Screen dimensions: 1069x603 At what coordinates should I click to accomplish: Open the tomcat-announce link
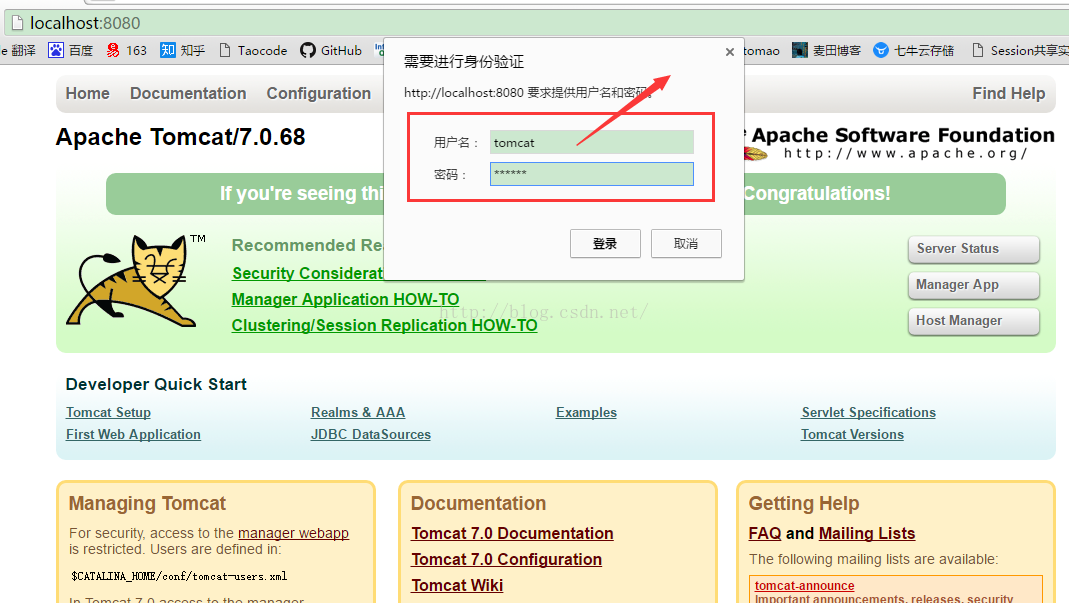point(804,586)
